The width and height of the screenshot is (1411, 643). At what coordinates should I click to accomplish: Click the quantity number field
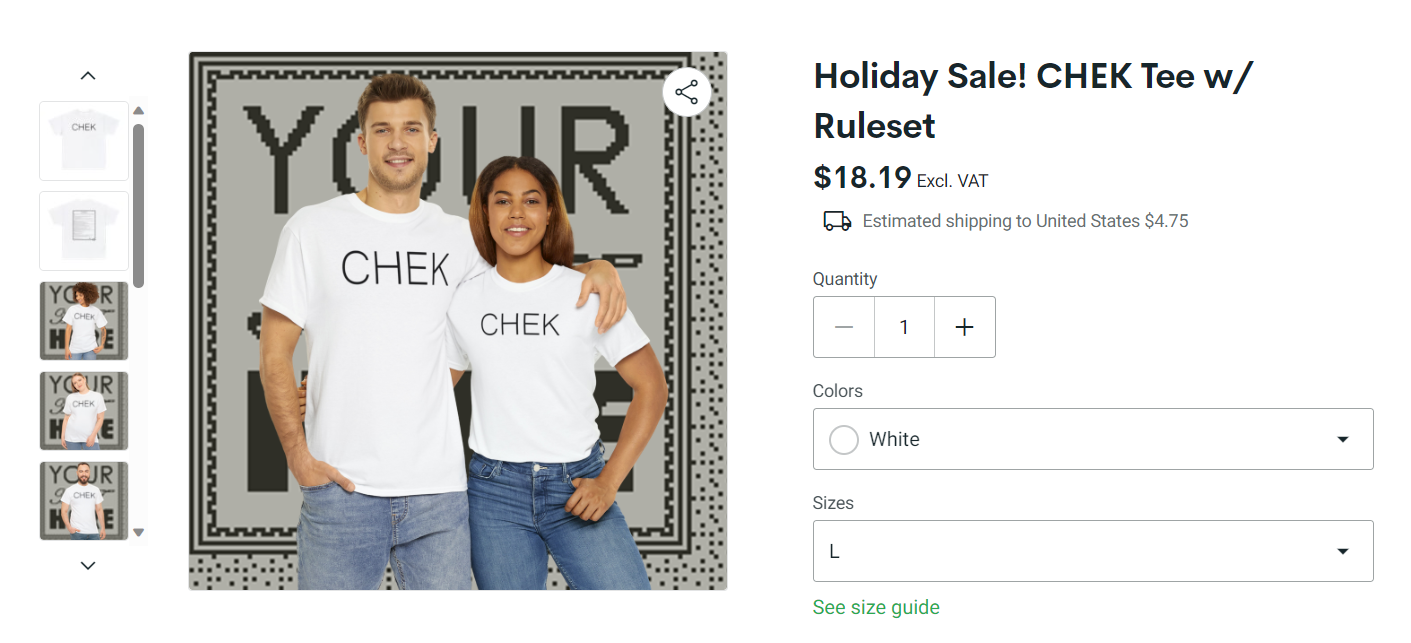point(904,327)
